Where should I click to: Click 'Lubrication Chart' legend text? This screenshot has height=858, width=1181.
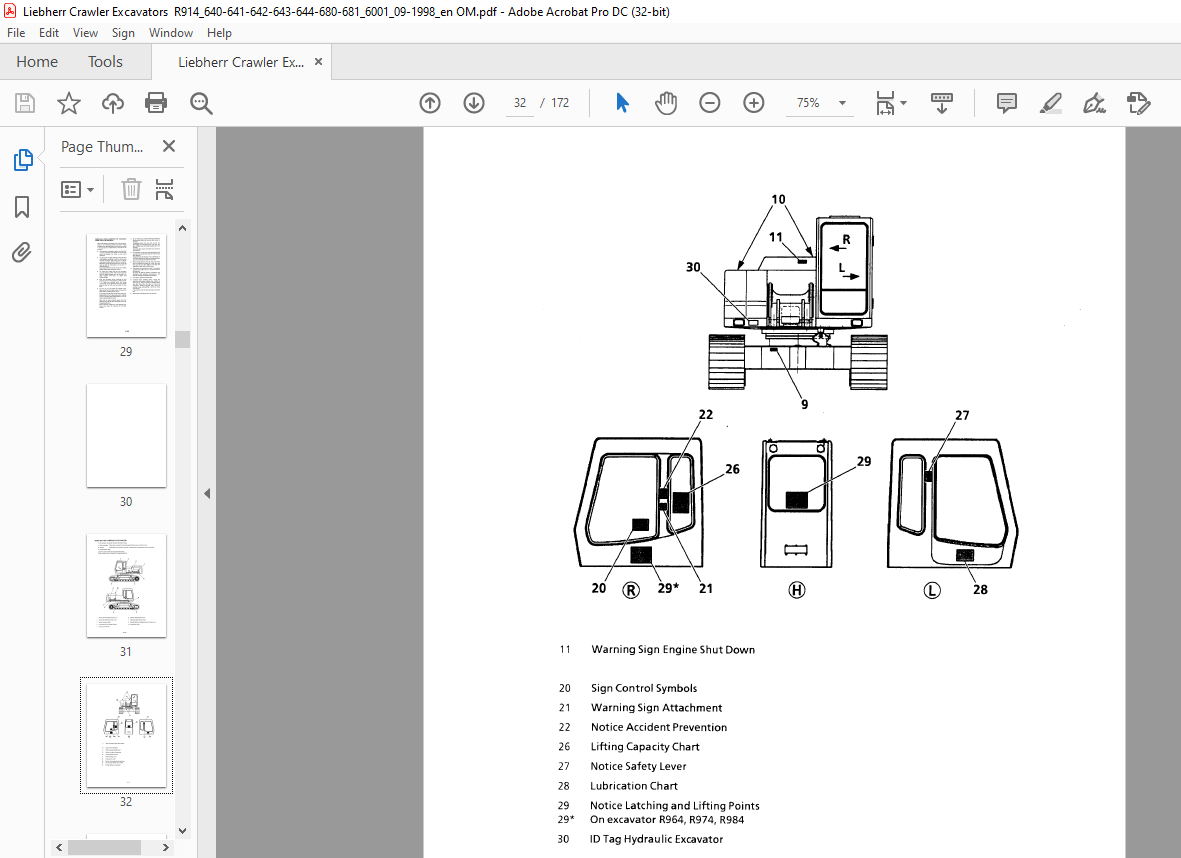(x=633, y=786)
